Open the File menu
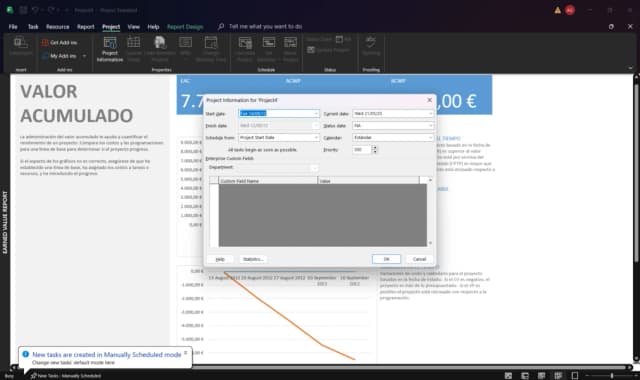 (13, 27)
